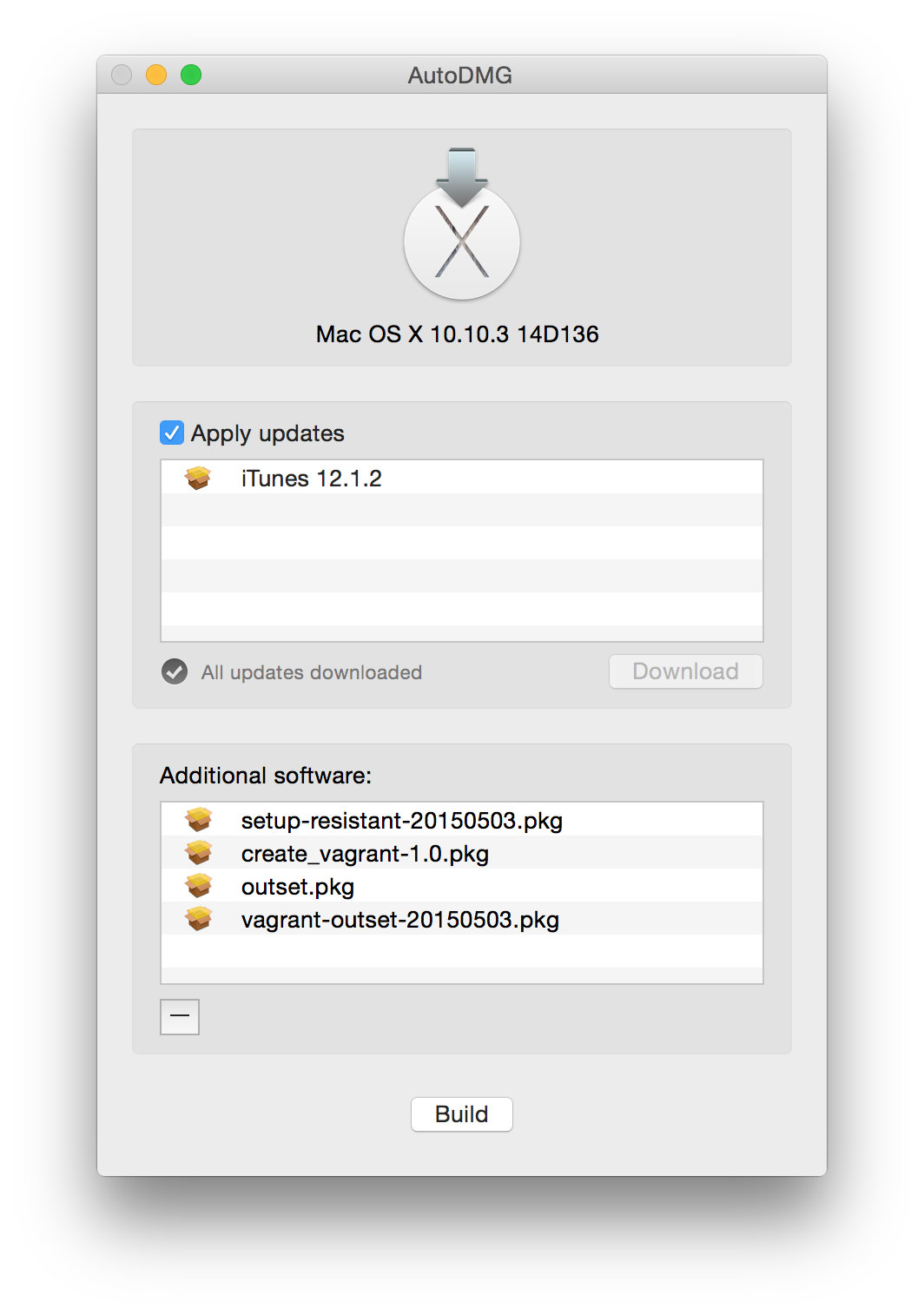Toggle the Apply updates checkbox
This screenshot has width=924, height=1315.
[x=172, y=433]
